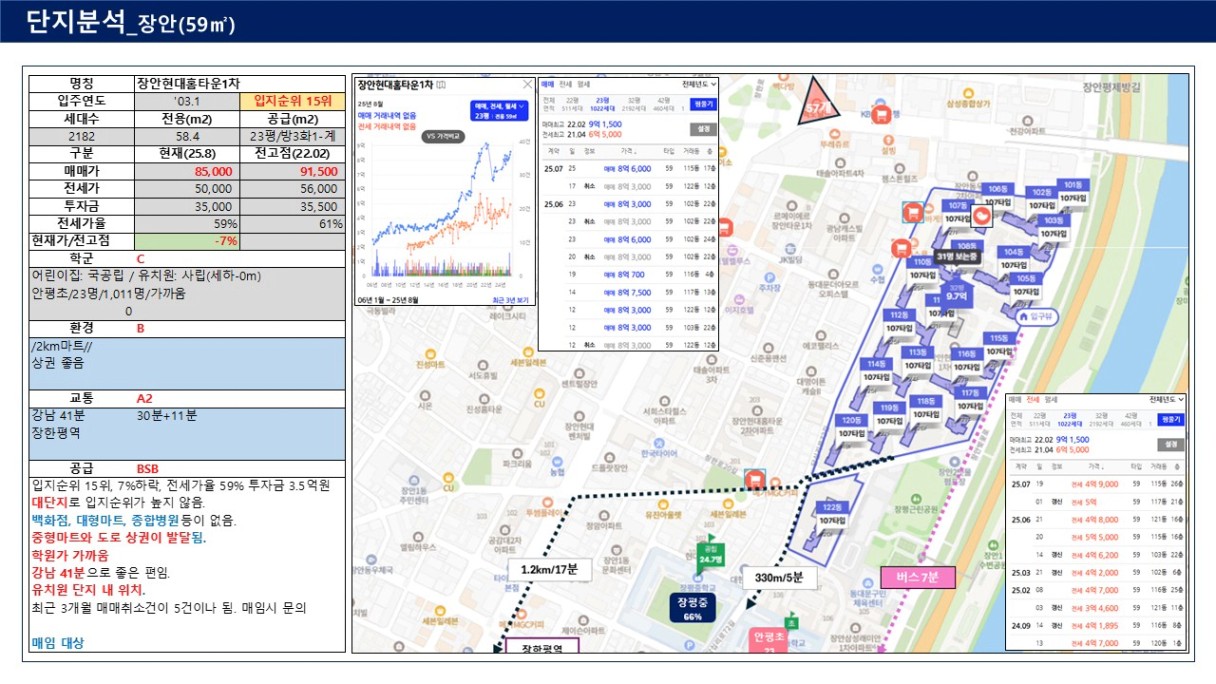The height and width of the screenshot is (684, 1216).
Task: Click 설정 button in the upper transaction panel
Action: [x=704, y=129]
